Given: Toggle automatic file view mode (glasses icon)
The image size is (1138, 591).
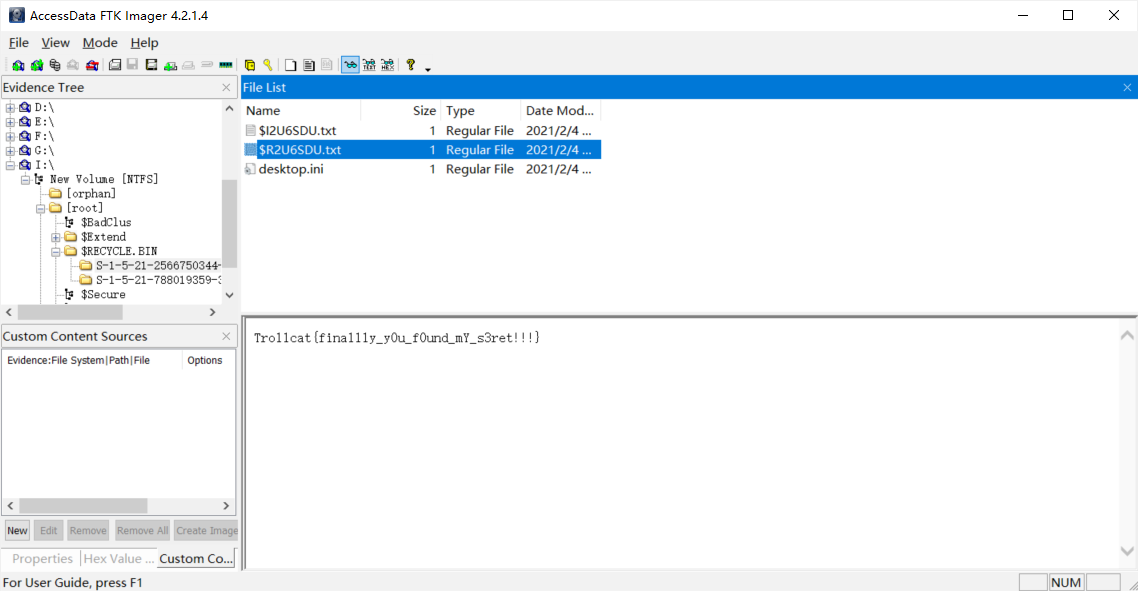Looking at the screenshot, I should coord(350,65).
